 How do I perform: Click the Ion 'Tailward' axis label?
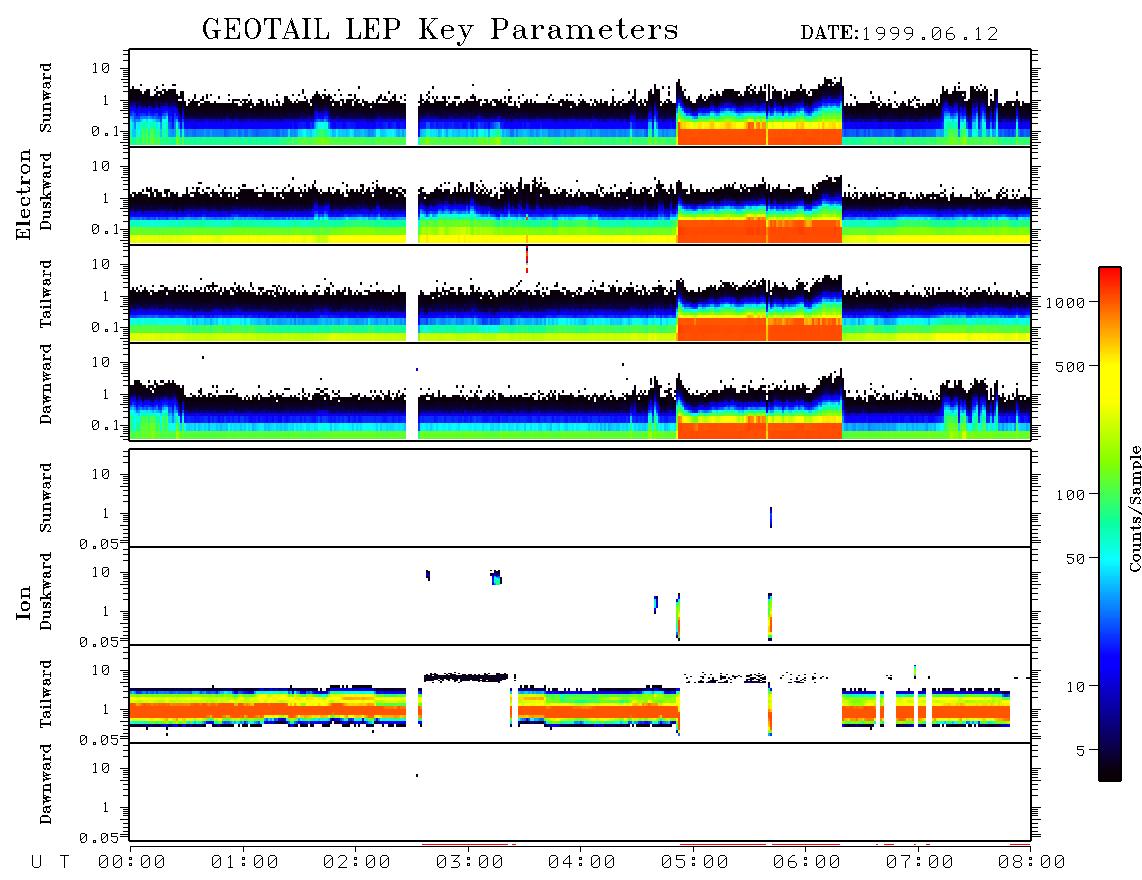tap(46, 694)
